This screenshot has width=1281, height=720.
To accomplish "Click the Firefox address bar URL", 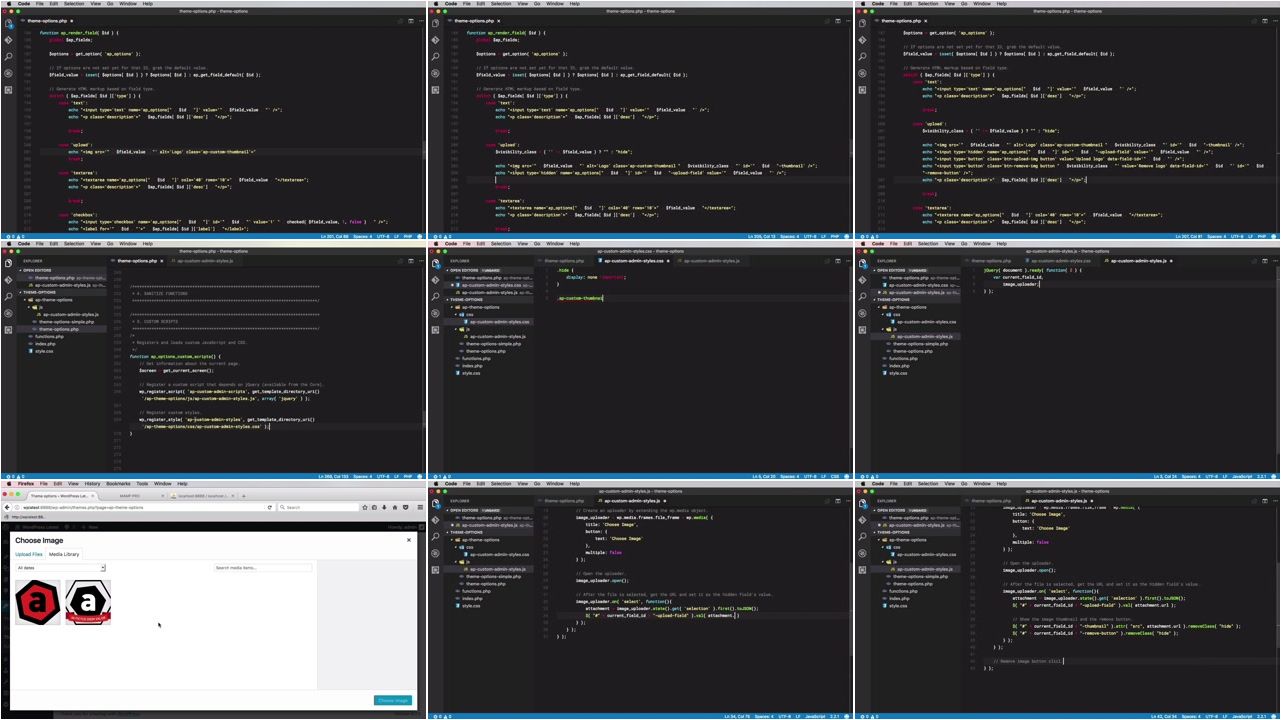I will 83,507.
